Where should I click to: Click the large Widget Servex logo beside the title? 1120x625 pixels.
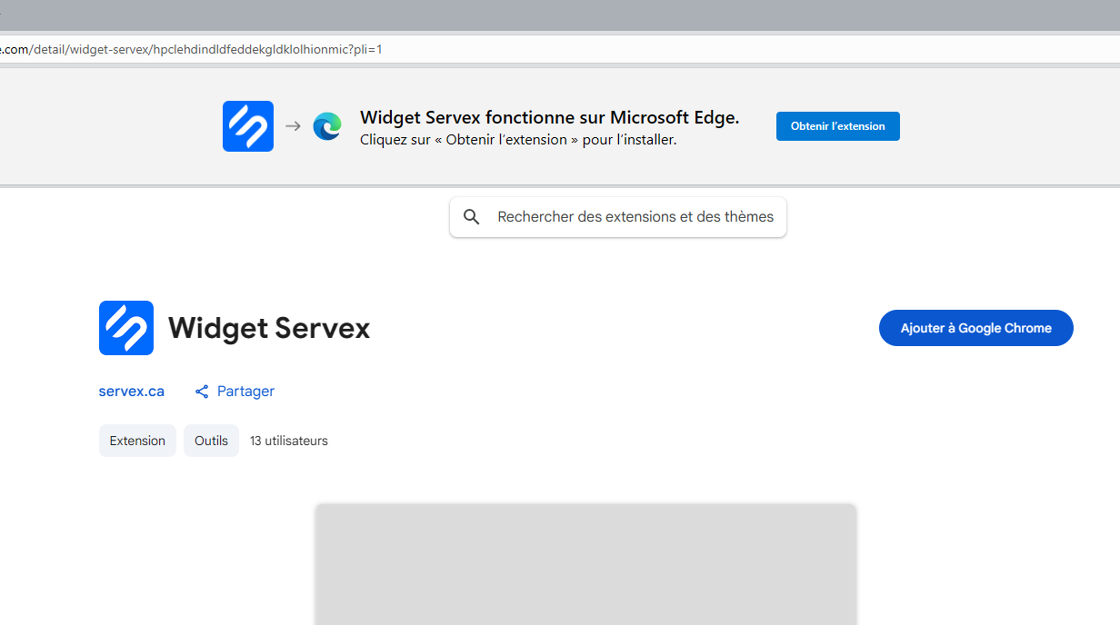pyautogui.click(x=126, y=328)
